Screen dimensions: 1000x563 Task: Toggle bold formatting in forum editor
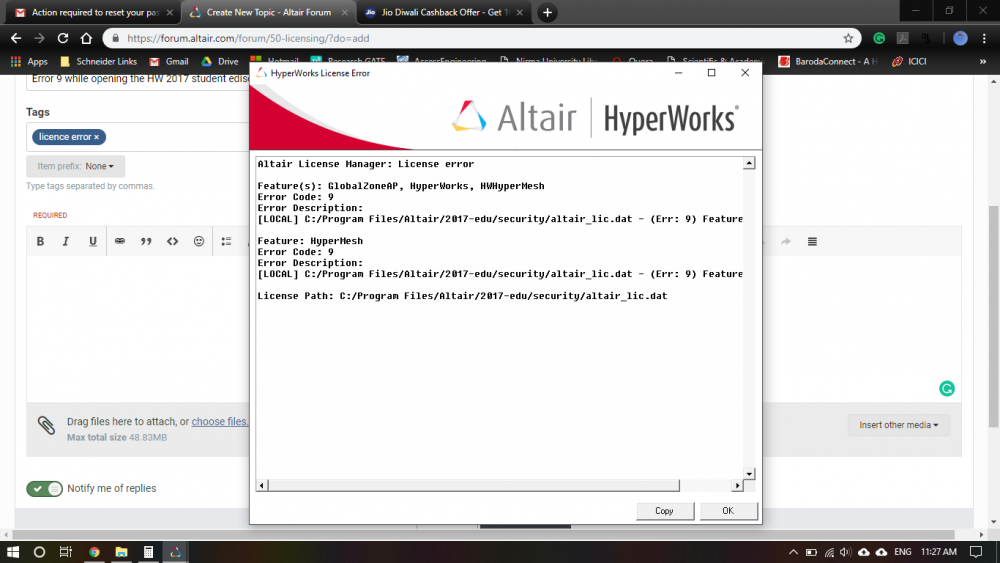coord(40,242)
